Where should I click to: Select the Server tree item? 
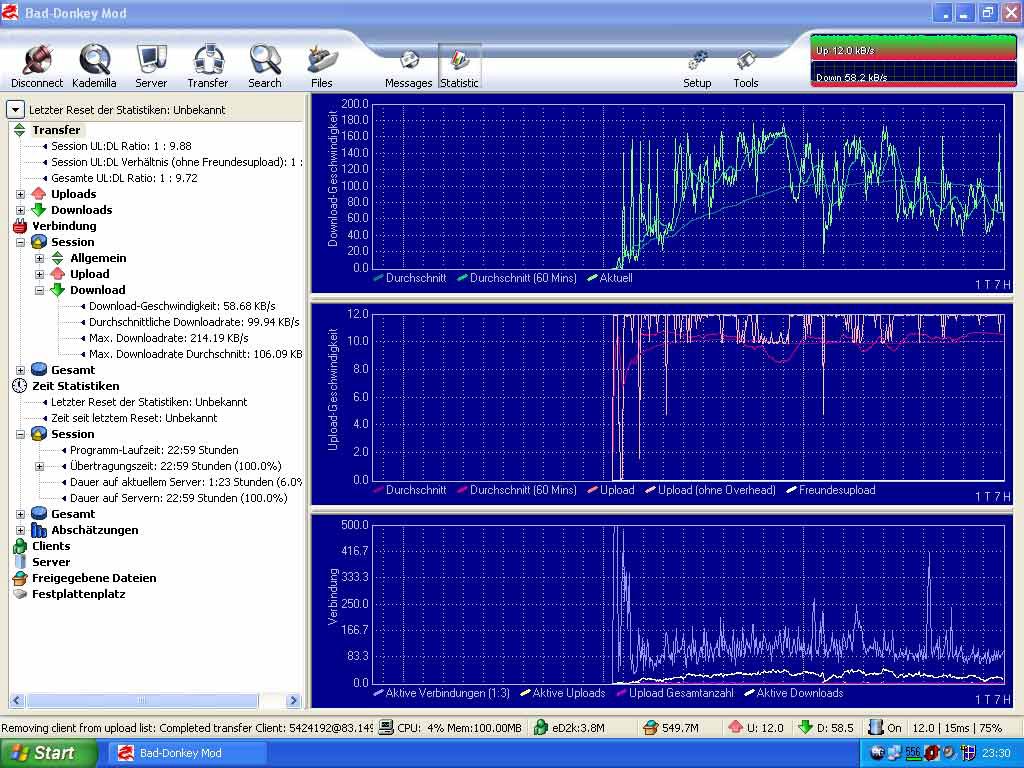(x=51, y=562)
